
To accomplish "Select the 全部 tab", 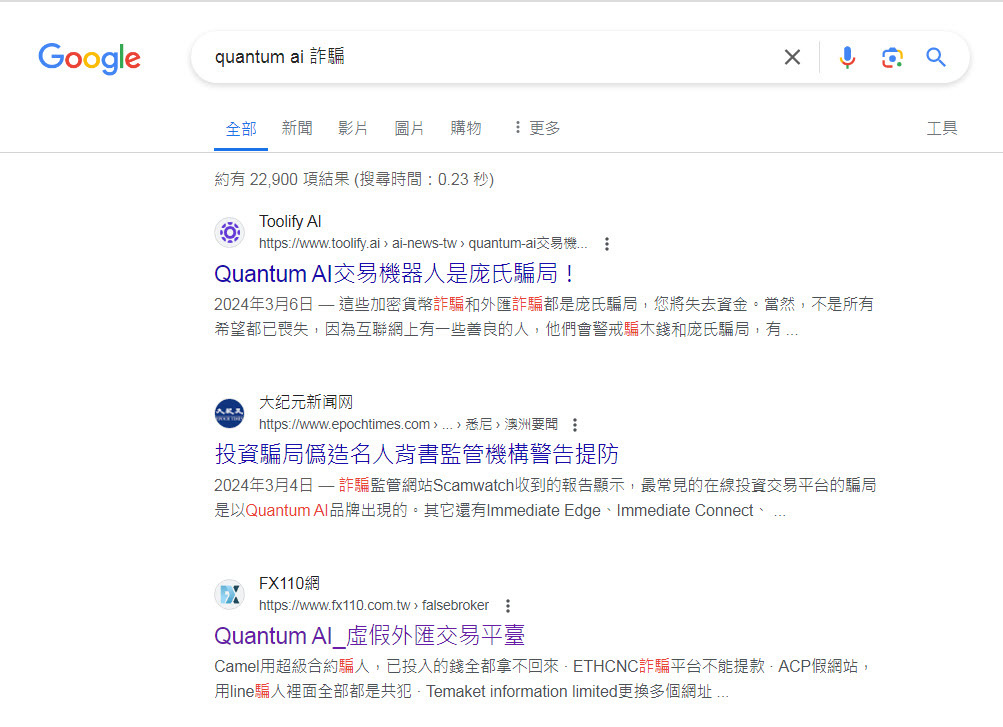I will point(241,129).
